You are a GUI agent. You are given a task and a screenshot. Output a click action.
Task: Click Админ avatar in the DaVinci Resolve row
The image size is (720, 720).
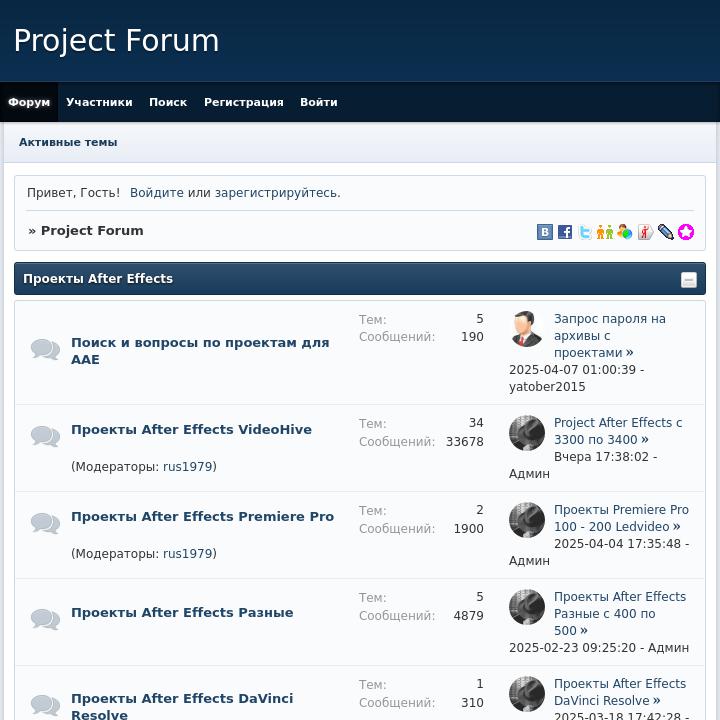click(x=527, y=694)
